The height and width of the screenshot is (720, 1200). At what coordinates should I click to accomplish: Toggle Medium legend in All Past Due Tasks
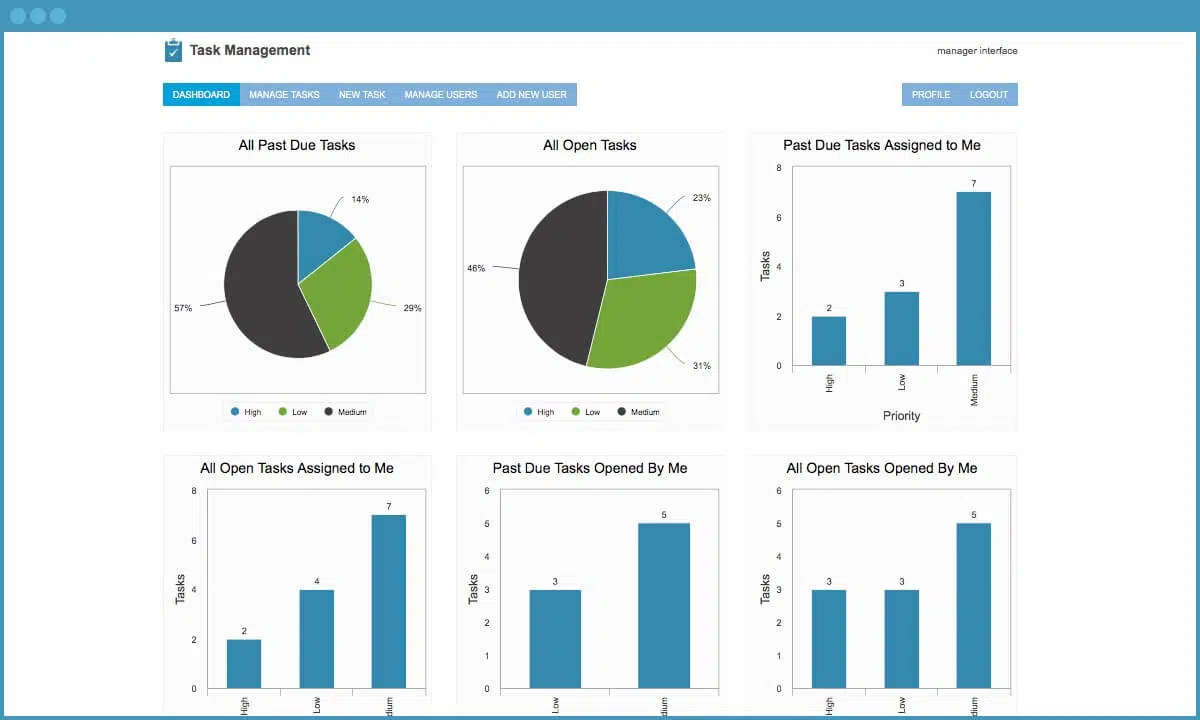pos(345,412)
